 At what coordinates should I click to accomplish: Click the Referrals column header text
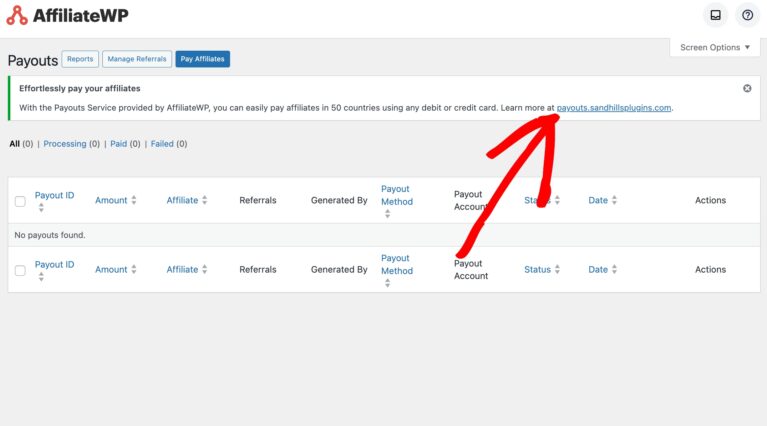point(258,200)
